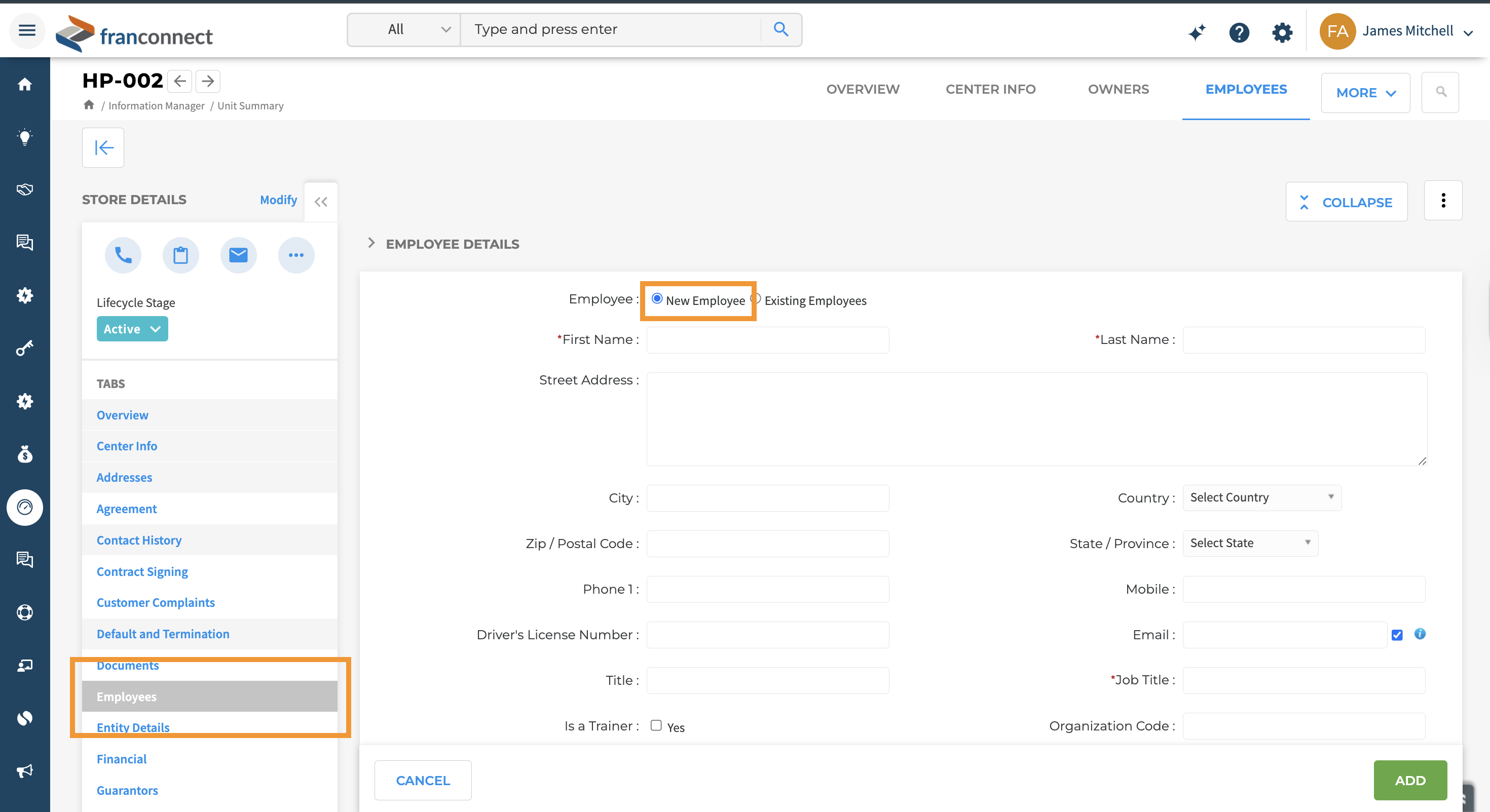Click the clipboard task icon in store details

pos(180,255)
